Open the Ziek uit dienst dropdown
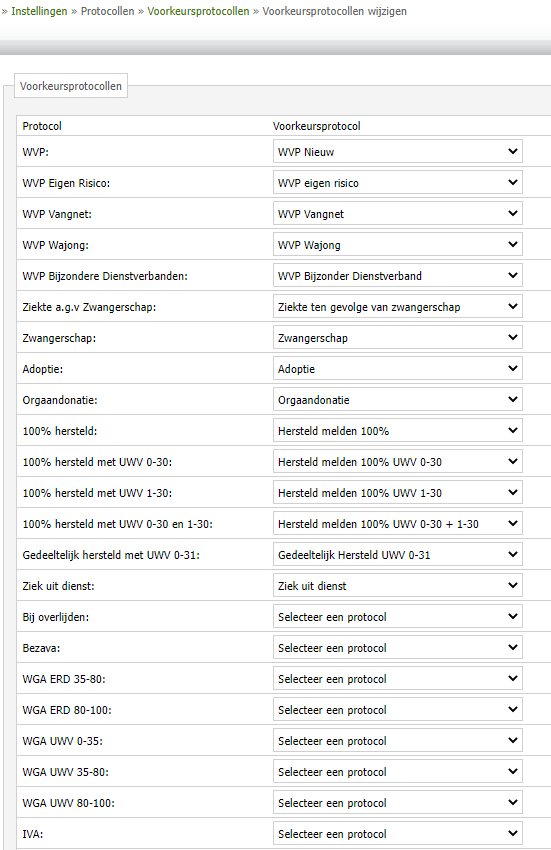This screenshot has height=850, width=551. (x=398, y=585)
